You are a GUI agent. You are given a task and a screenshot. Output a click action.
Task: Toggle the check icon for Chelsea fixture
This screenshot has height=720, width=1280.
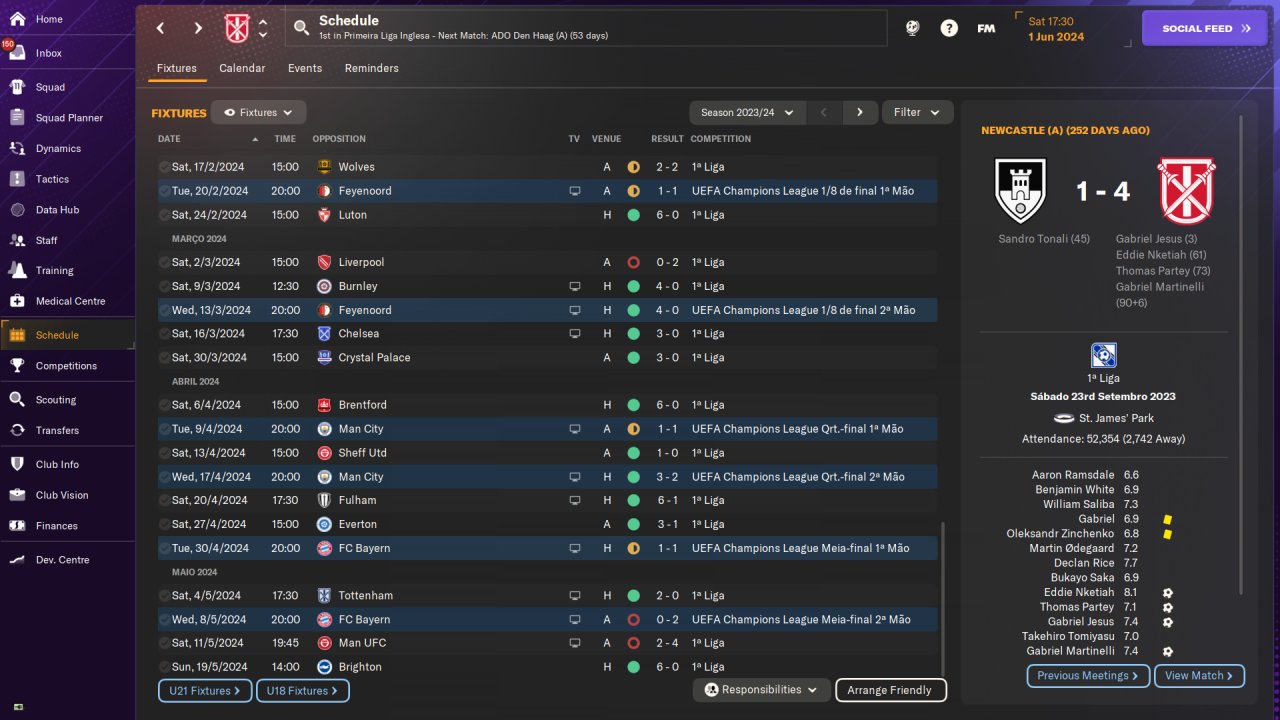pyautogui.click(x=165, y=334)
